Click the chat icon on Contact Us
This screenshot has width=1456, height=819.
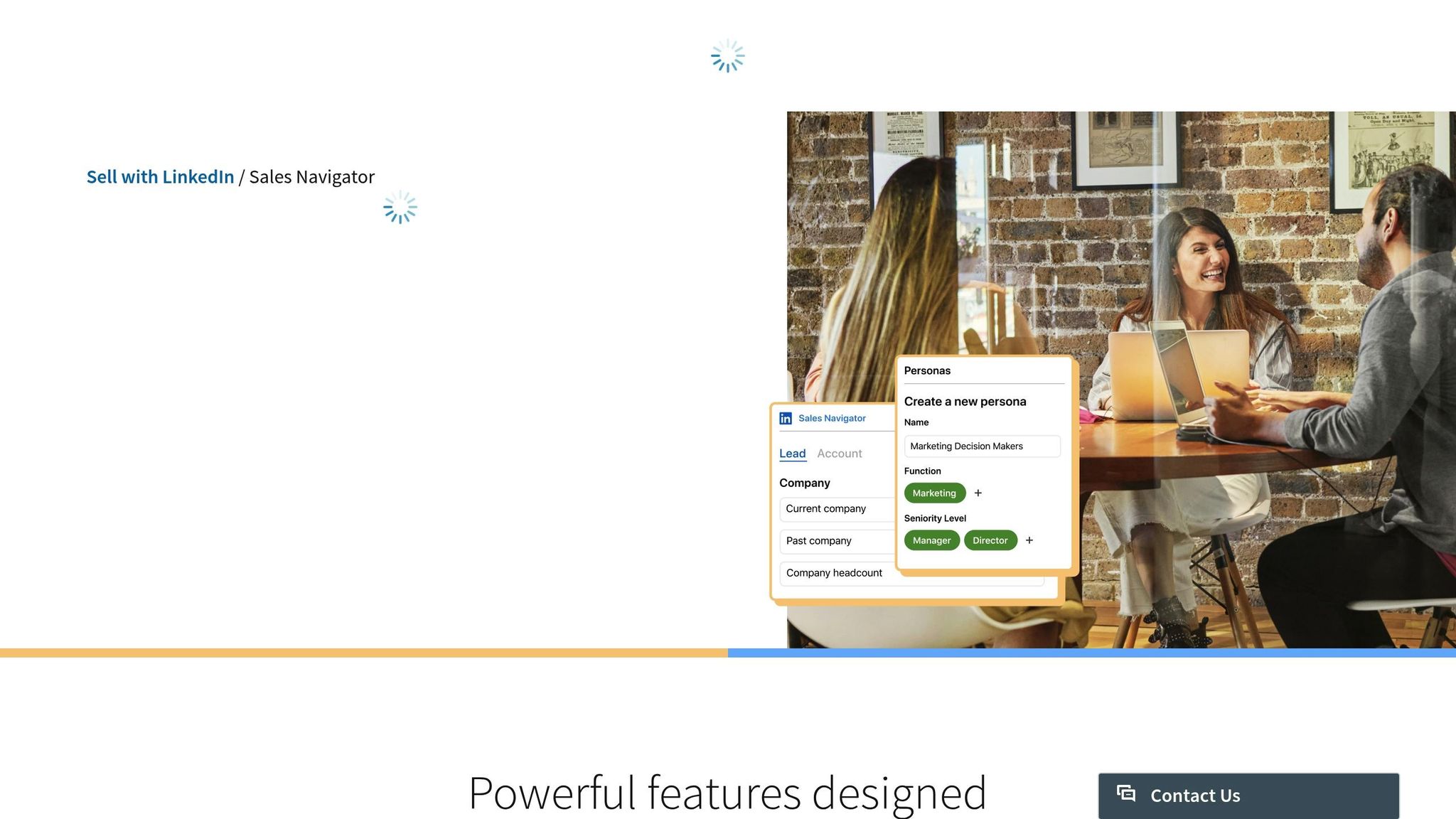(x=1126, y=793)
